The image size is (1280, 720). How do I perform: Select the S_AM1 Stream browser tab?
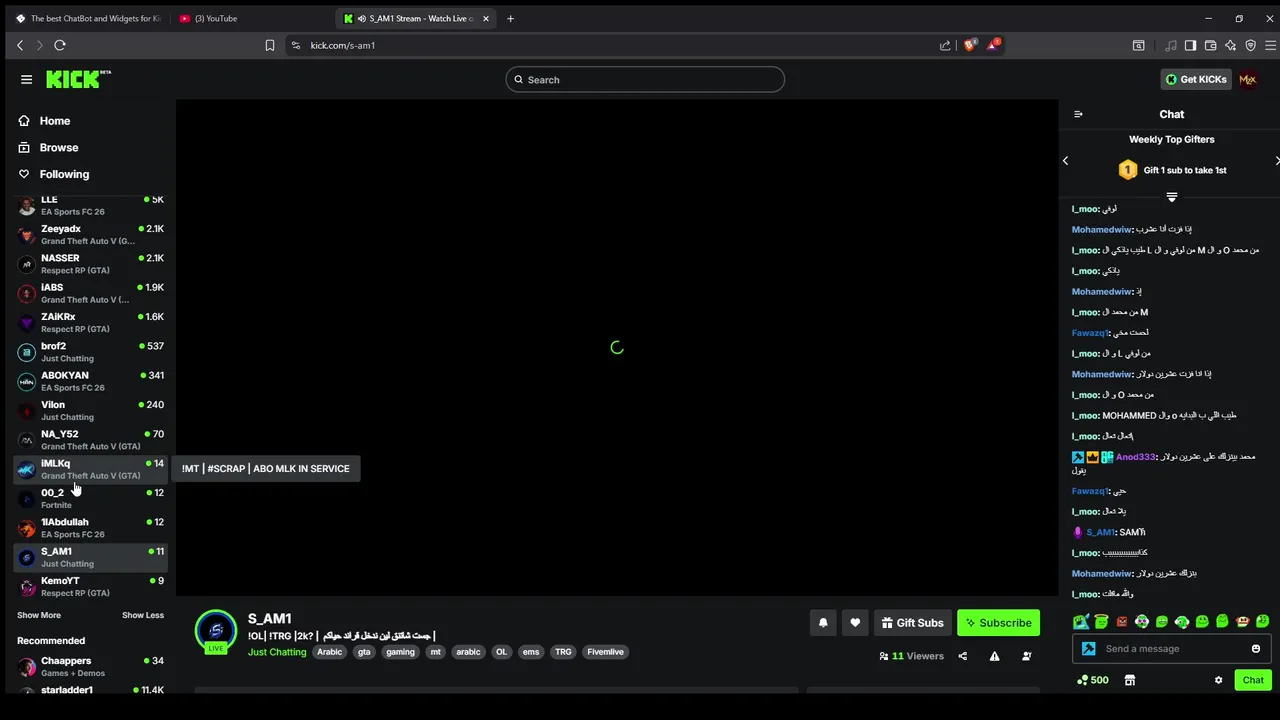(x=415, y=18)
